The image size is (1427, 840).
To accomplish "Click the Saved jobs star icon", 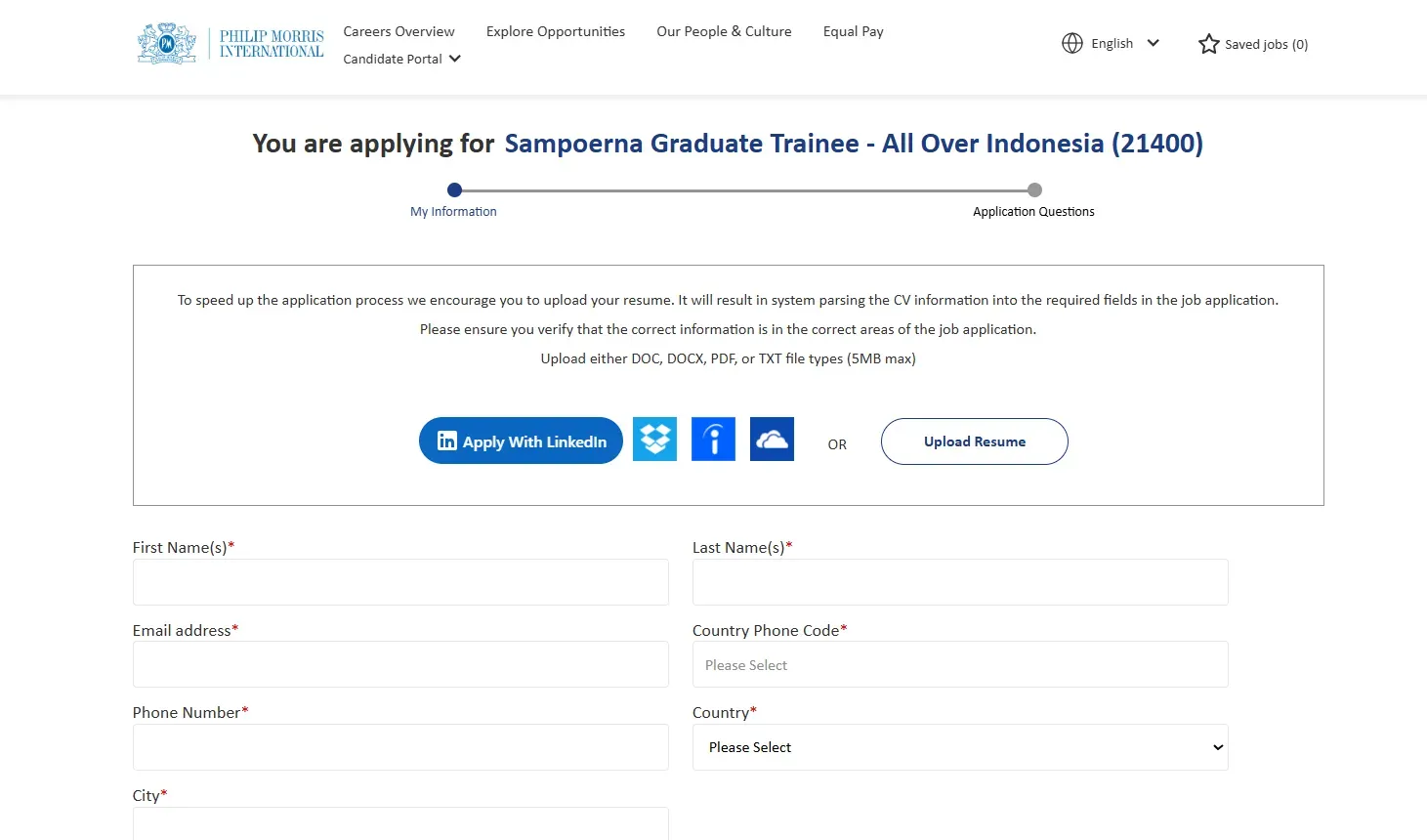I will [x=1207, y=43].
